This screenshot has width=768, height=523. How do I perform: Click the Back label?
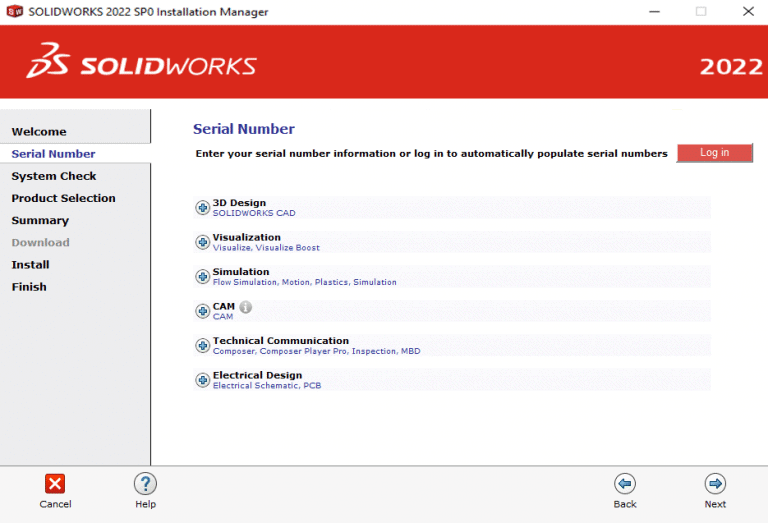click(625, 504)
